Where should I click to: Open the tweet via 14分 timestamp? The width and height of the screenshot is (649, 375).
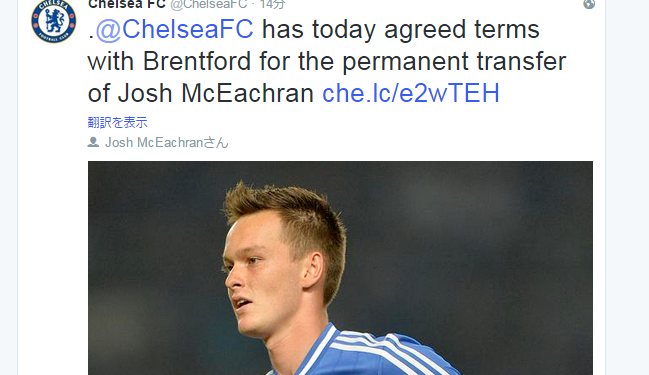click(x=272, y=4)
